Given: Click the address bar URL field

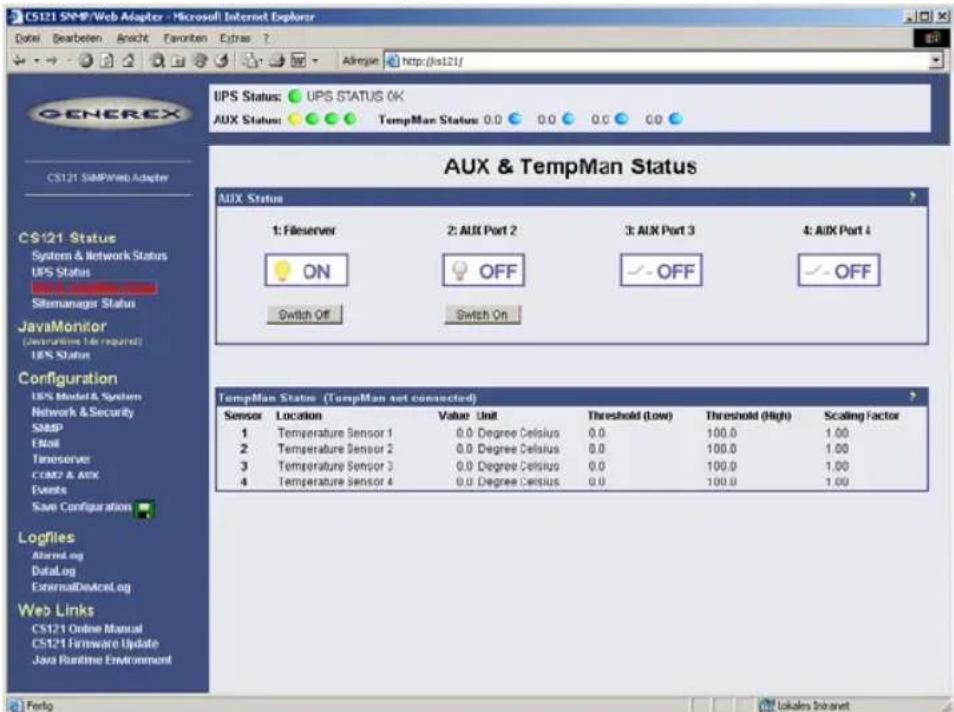Looking at the screenshot, I should 663,61.
